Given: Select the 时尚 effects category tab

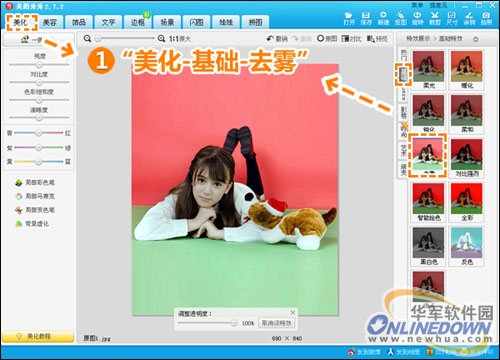Looking at the screenshot, I should click(403, 131).
